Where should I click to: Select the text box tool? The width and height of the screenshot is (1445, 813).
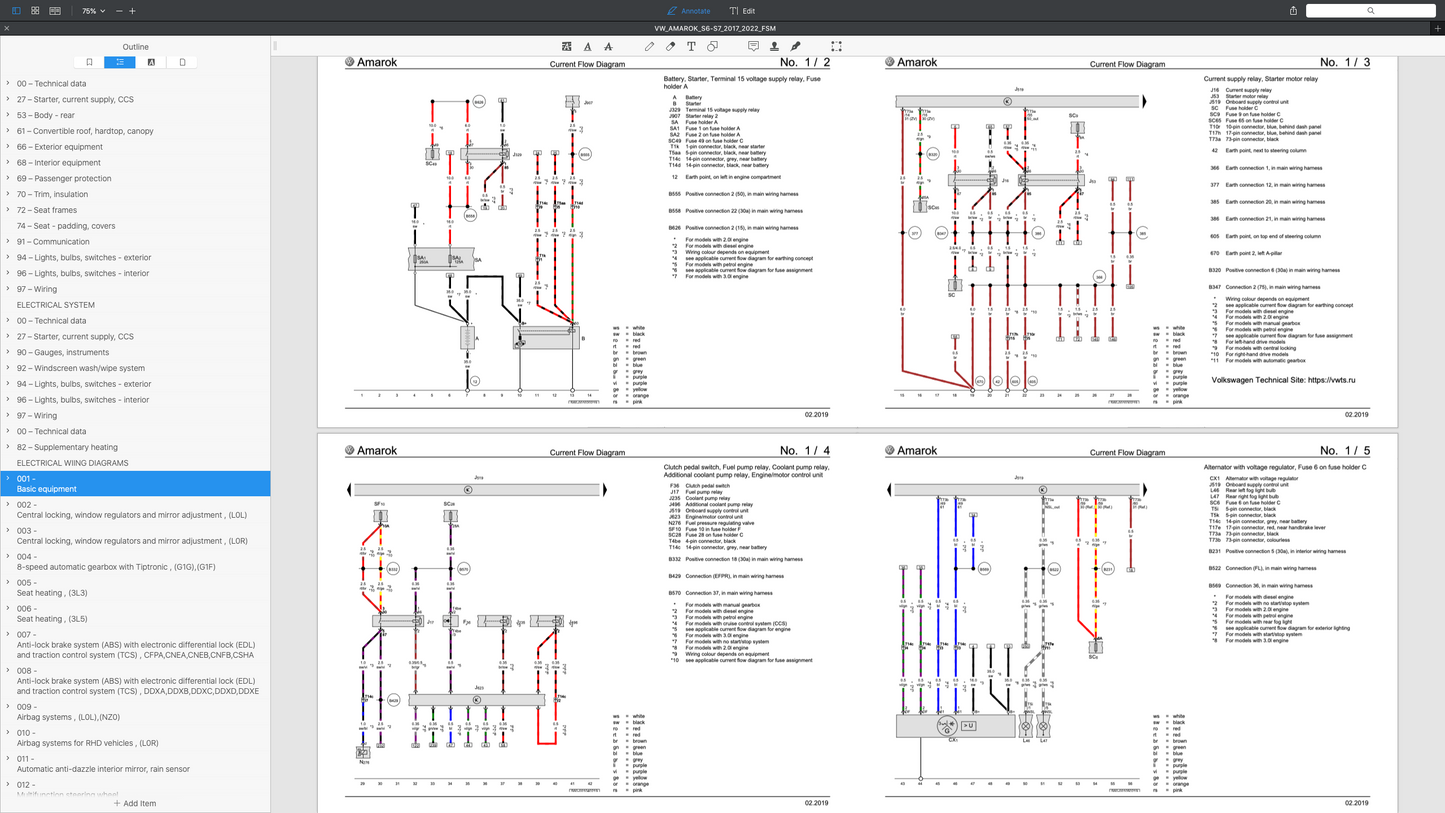[691, 46]
